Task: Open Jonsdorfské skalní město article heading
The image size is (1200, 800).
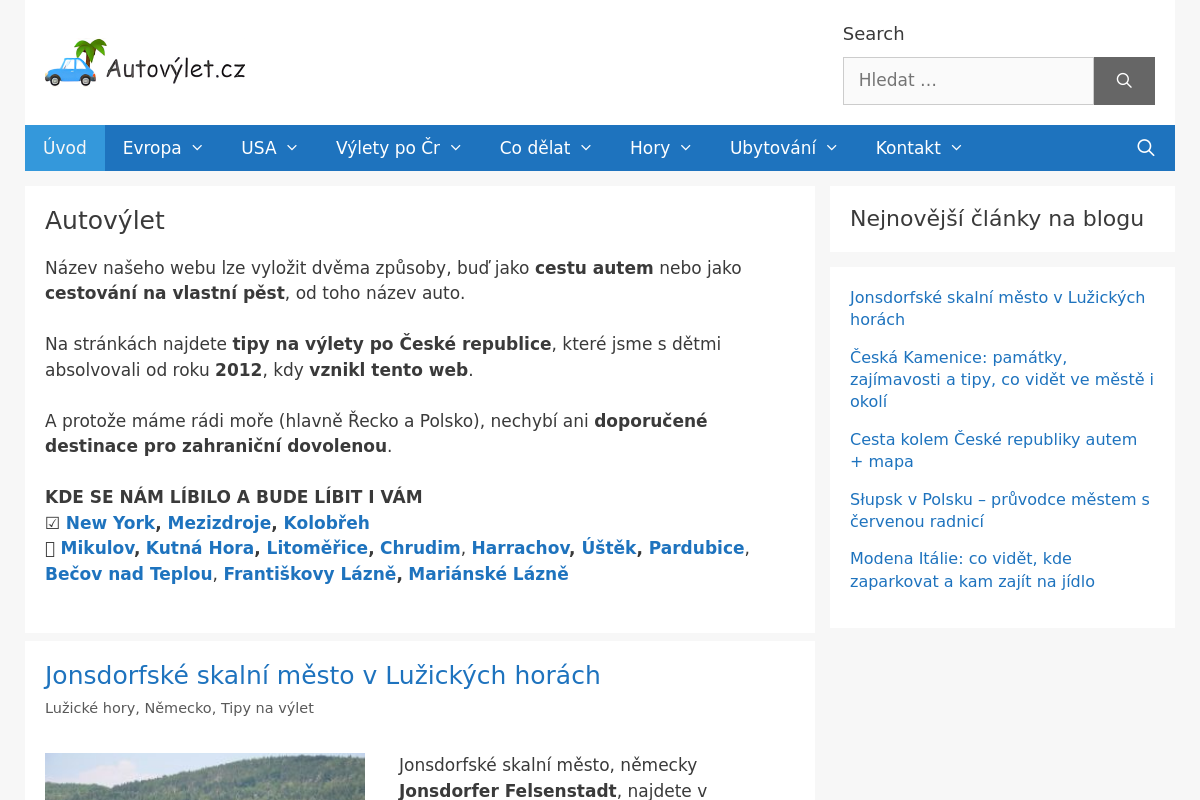Action: 323,676
